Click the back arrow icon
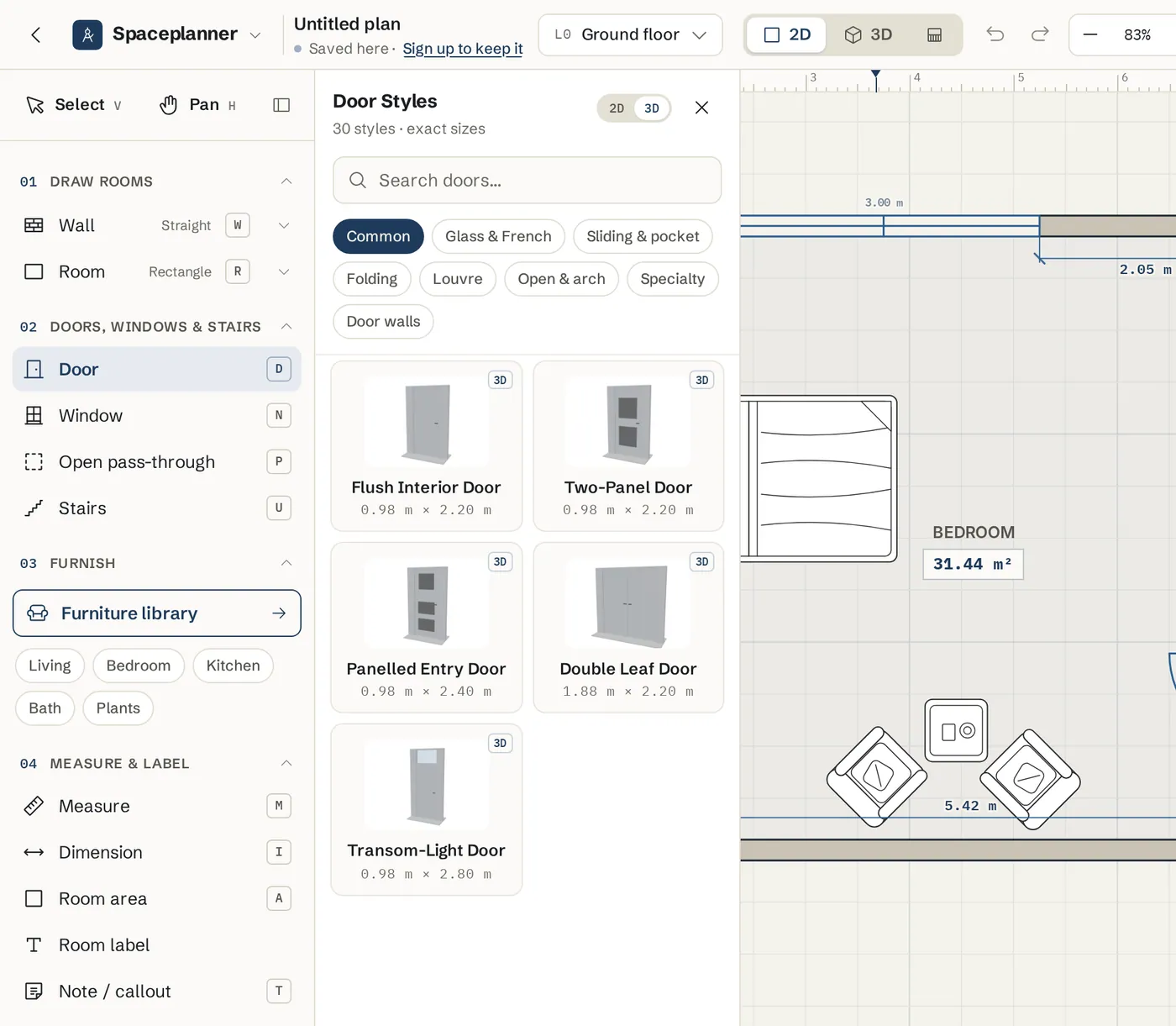This screenshot has height=1026, width=1176. 35,34
